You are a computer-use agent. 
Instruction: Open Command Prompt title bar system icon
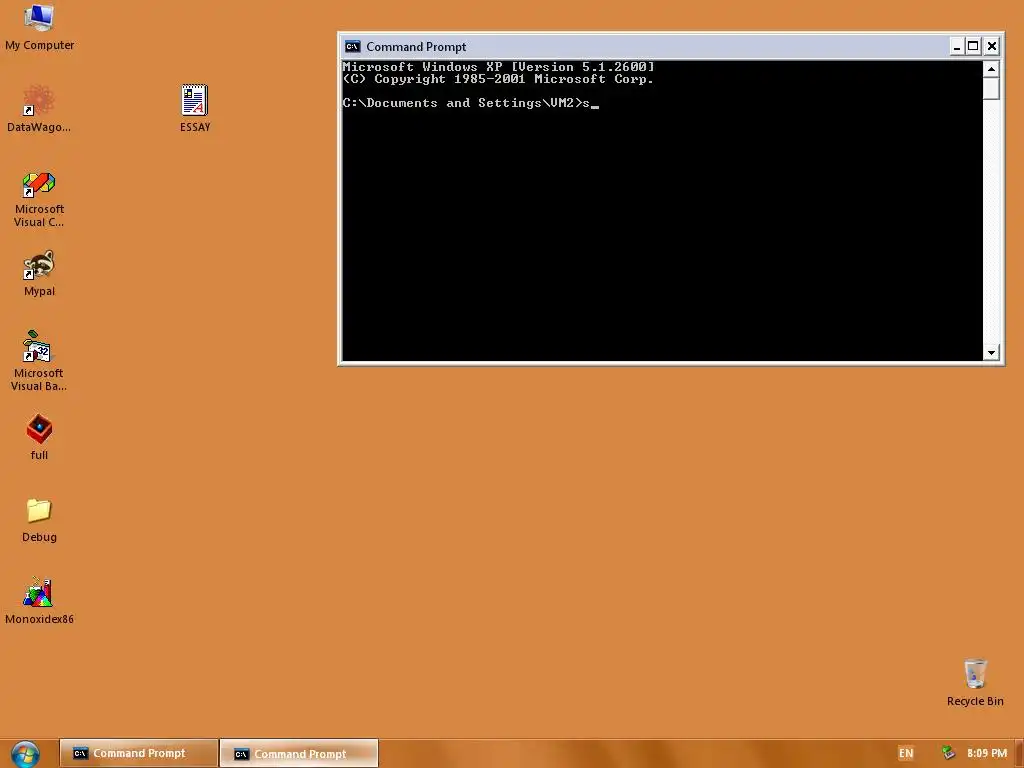[353, 46]
